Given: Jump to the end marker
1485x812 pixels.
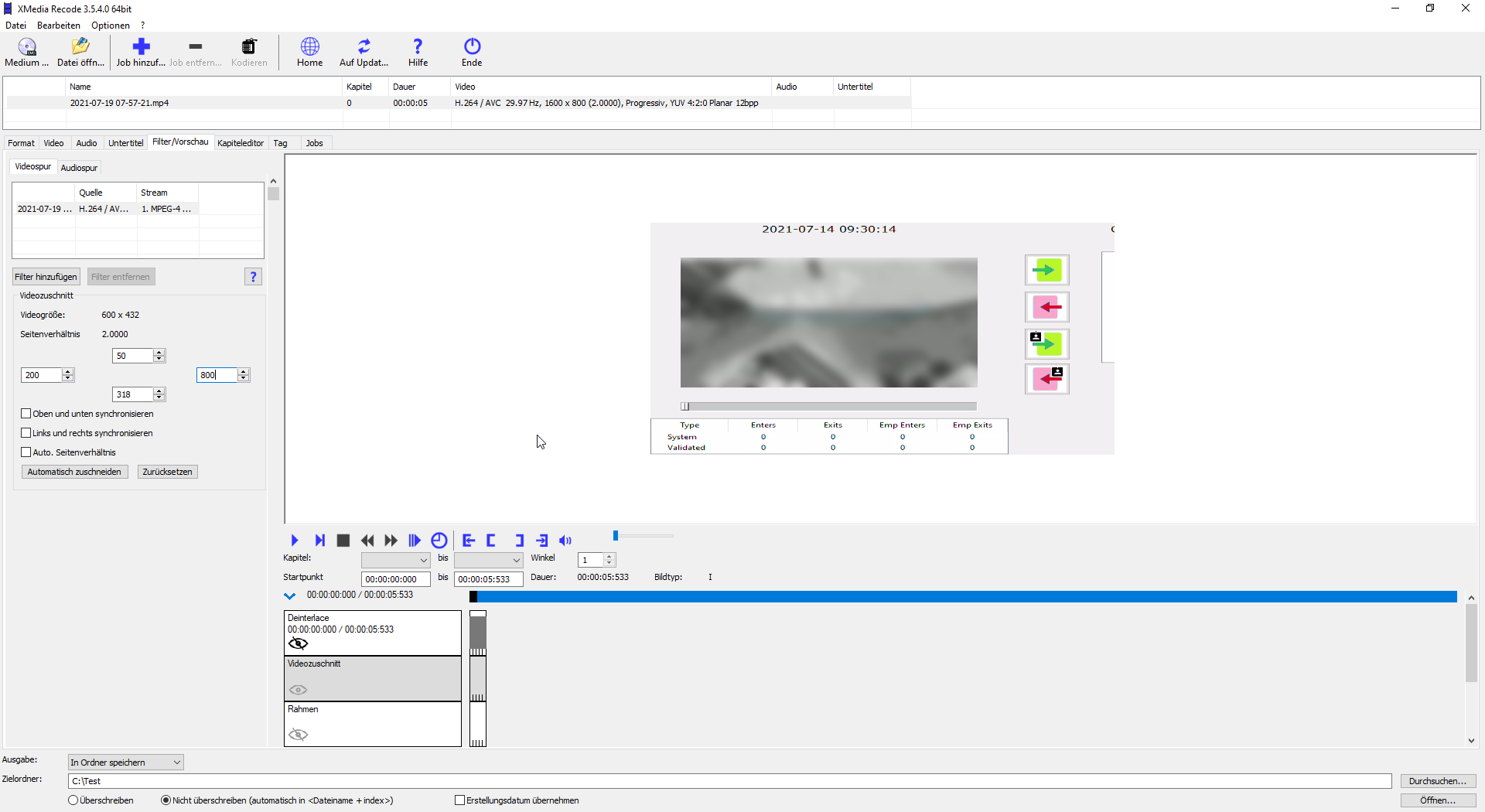Looking at the screenshot, I should 542,541.
